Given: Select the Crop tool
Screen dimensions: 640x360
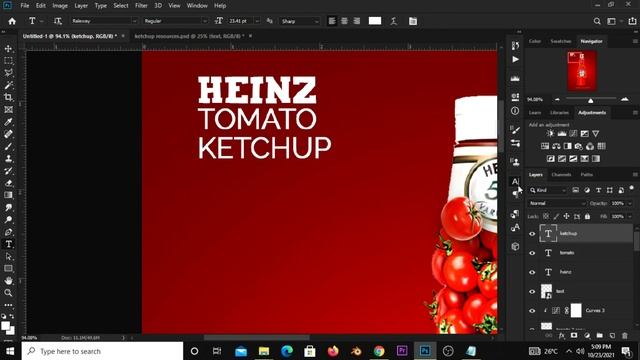Looking at the screenshot, I should pos(8,98).
